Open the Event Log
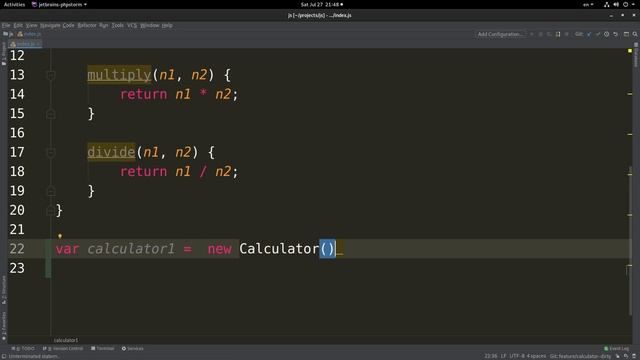 [617, 349]
